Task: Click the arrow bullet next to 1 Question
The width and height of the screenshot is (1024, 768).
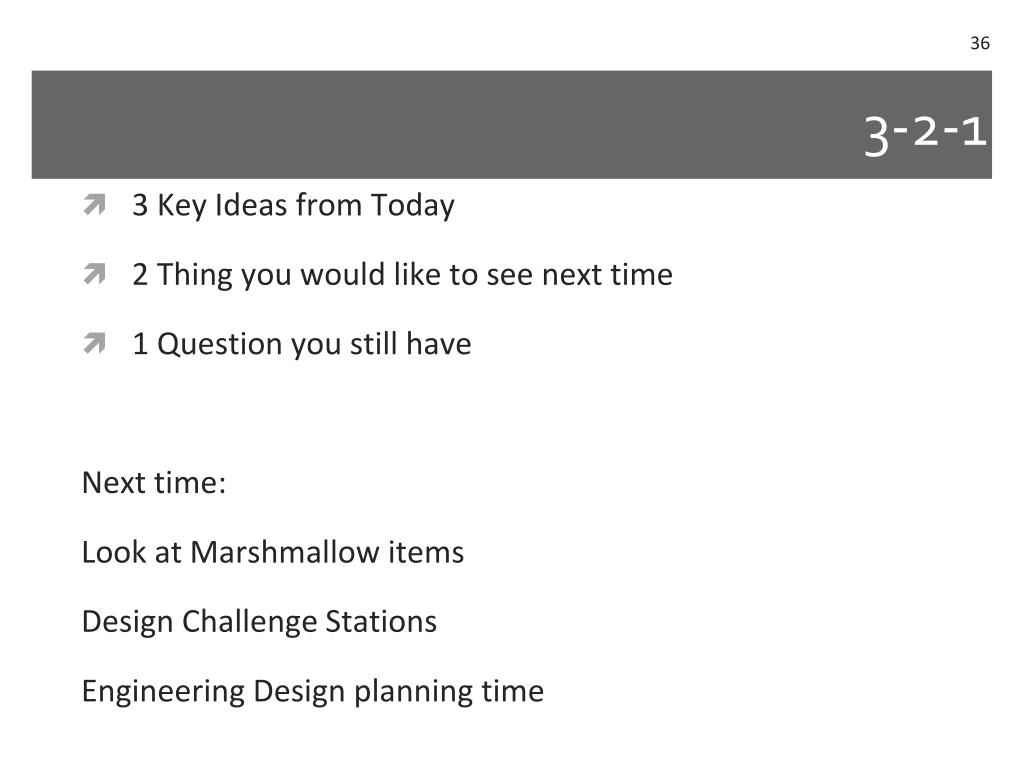Action: tap(95, 343)
